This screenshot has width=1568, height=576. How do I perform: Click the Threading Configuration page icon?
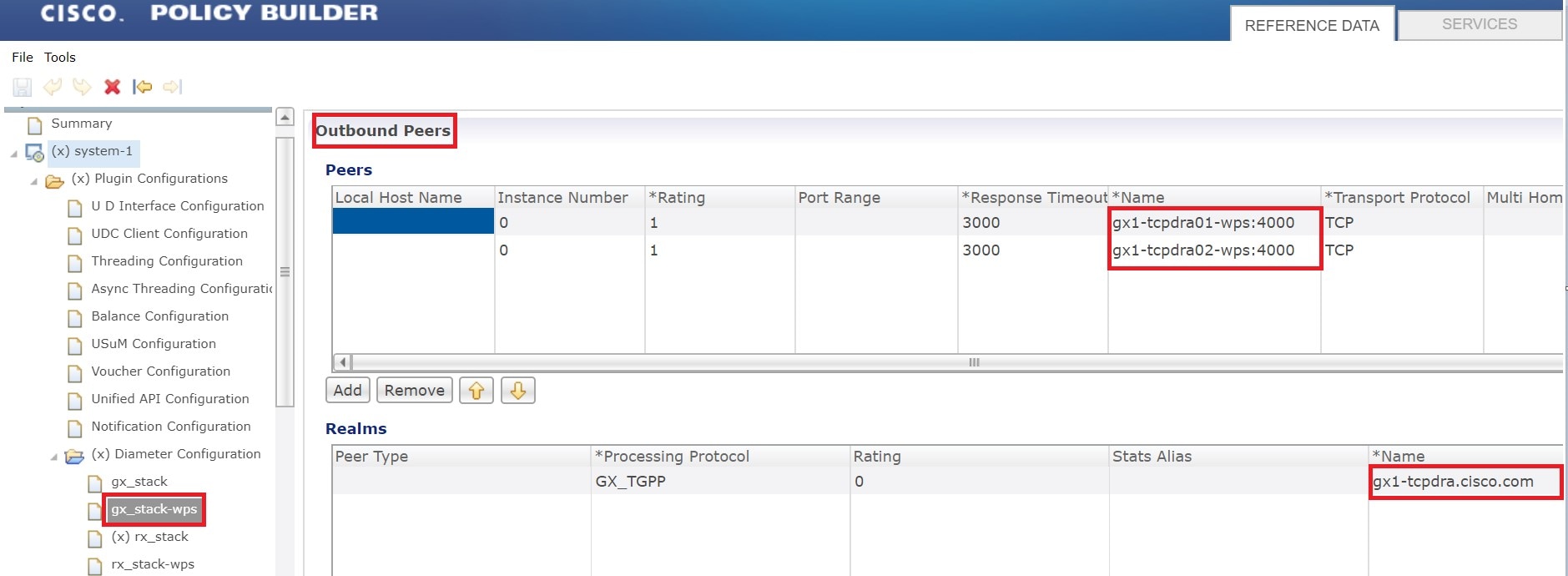[75, 263]
